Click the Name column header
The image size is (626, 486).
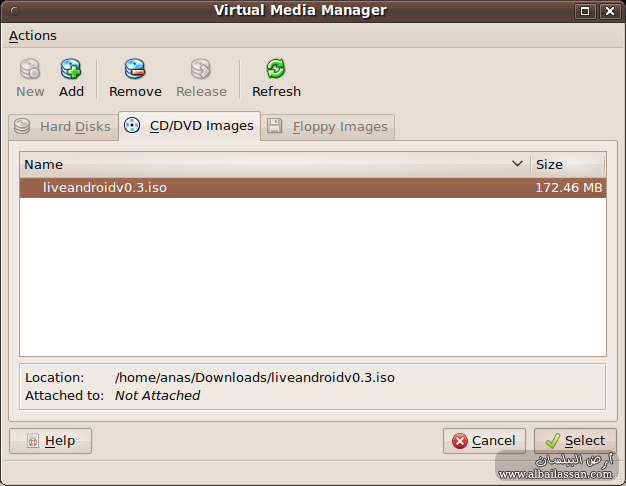tap(275, 165)
